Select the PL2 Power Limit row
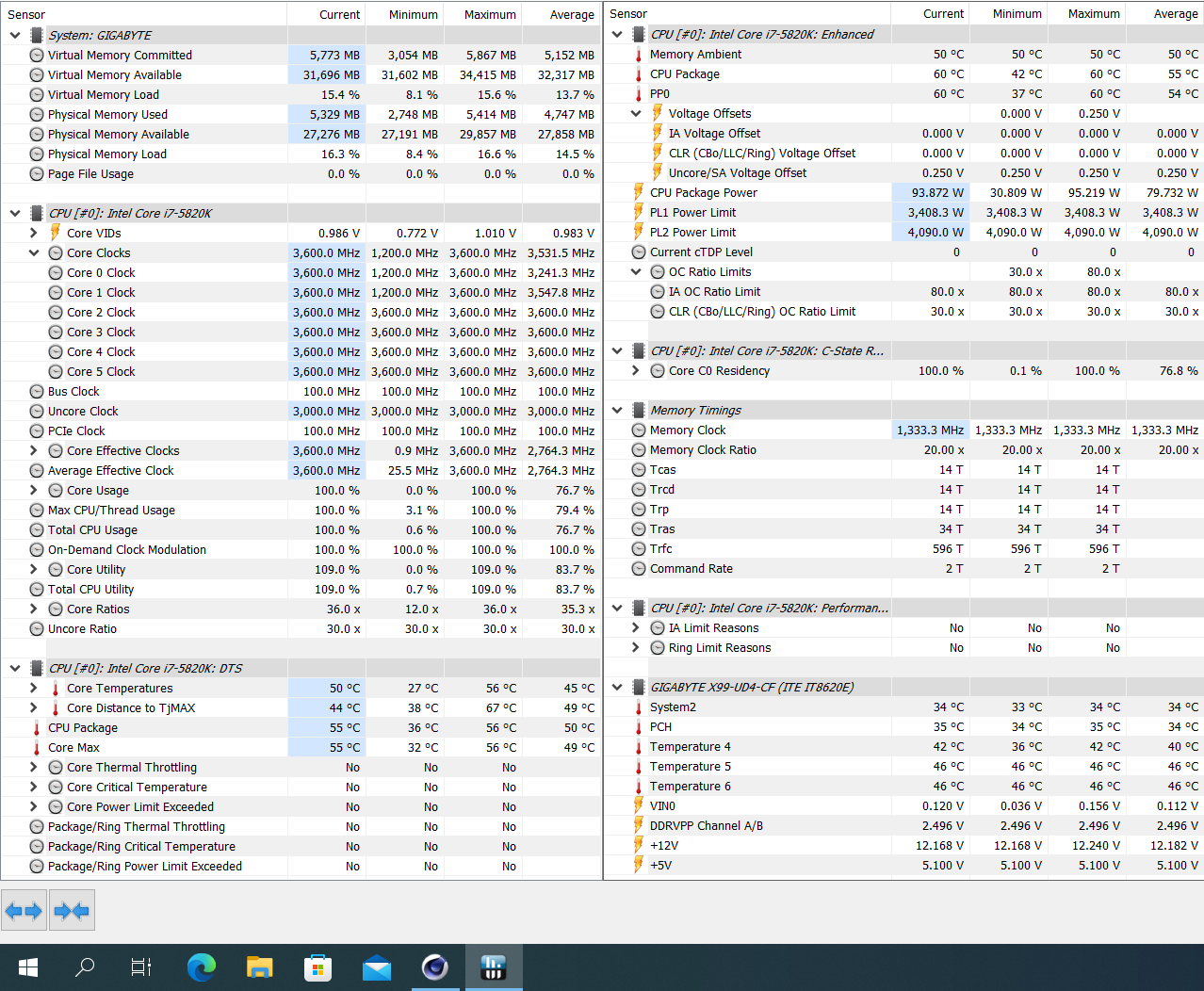 (904, 232)
